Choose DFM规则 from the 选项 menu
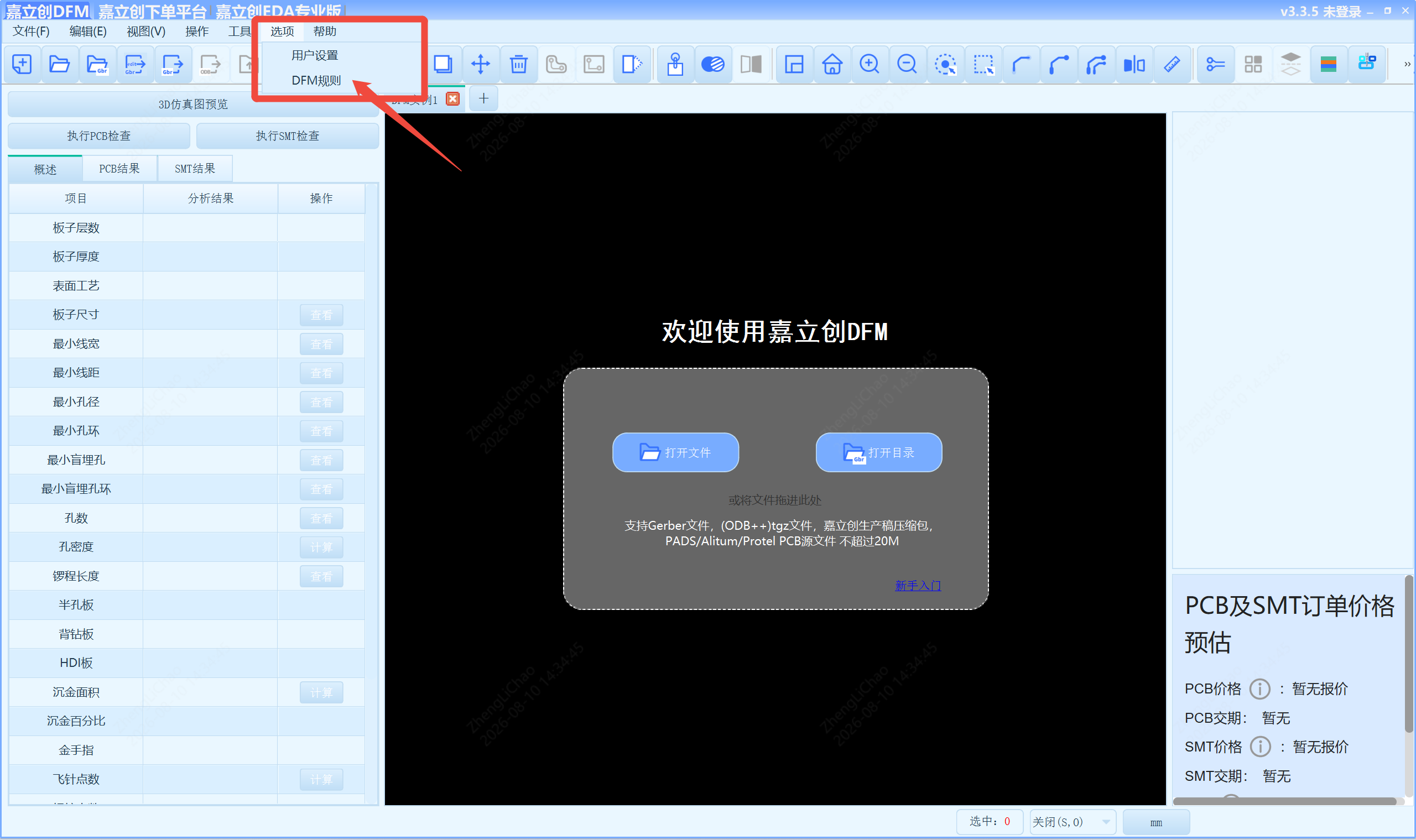Viewport: 1416px width, 840px height. (316, 80)
